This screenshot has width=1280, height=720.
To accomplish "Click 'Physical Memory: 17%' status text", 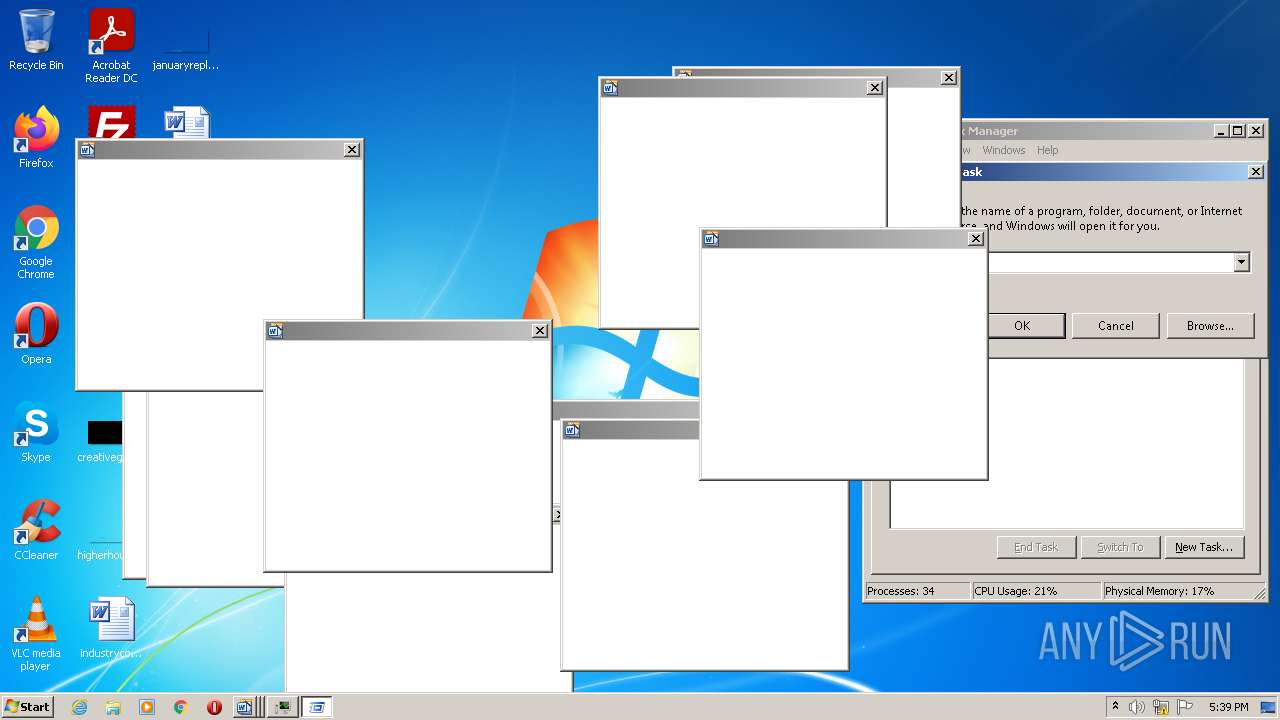I will (x=1160, y=591).
